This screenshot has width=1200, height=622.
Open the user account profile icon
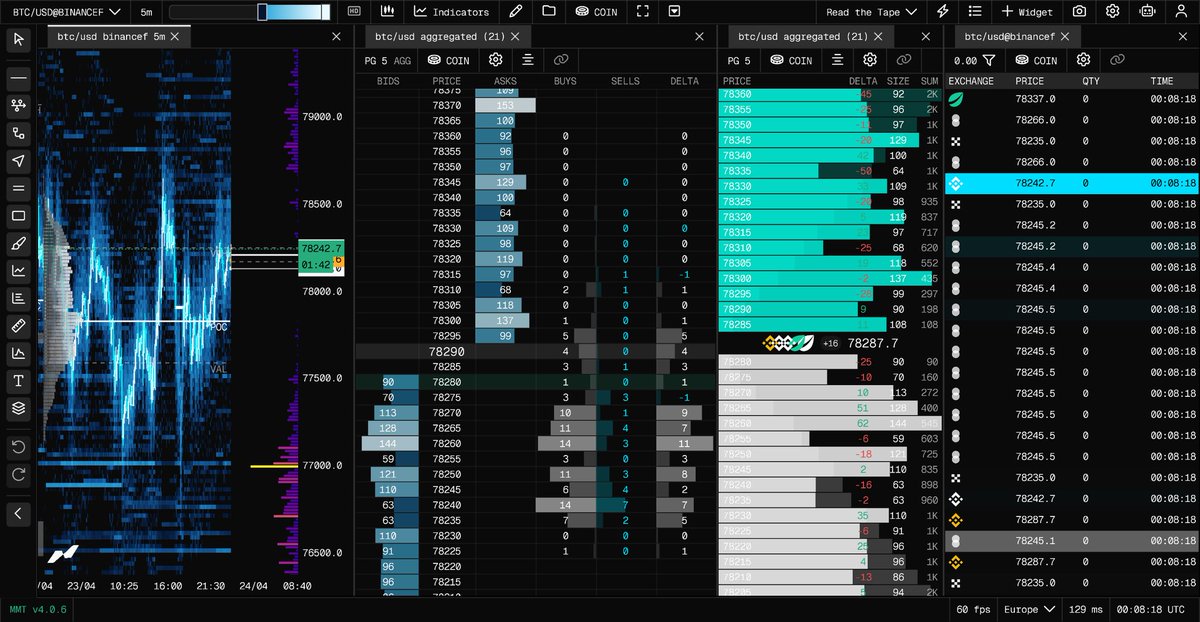[1179, 12]
